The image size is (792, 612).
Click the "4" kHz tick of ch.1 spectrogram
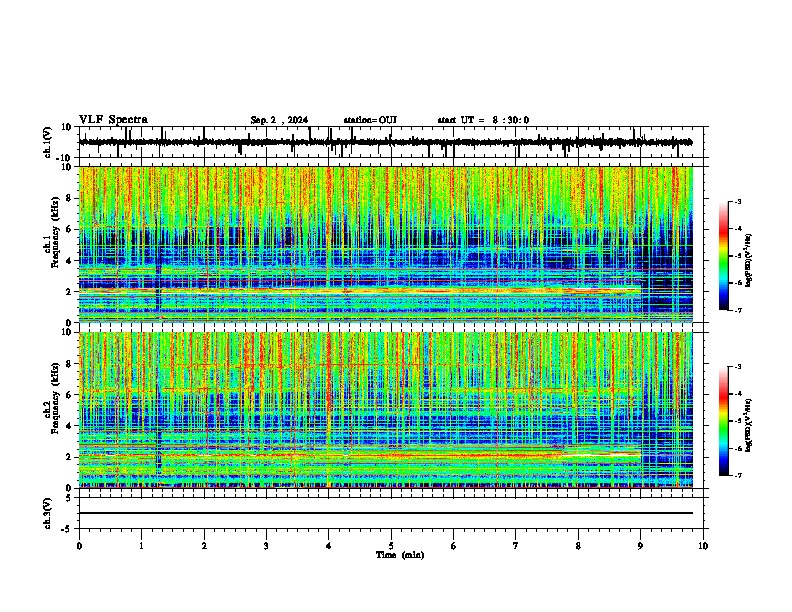click(69, 261)
